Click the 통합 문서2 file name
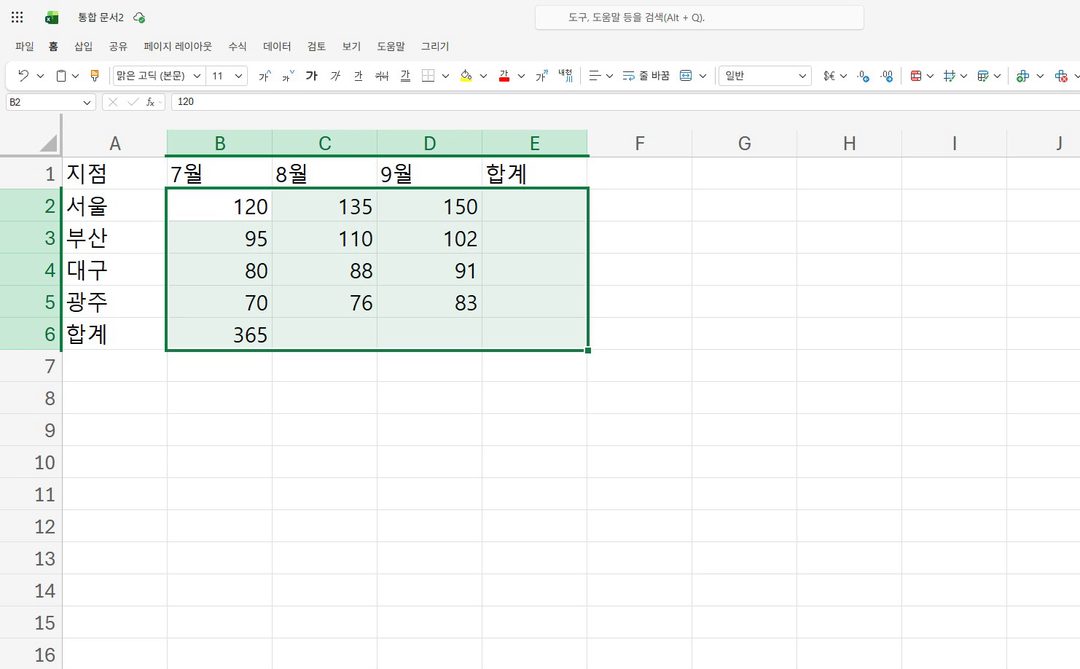Screen dimensions: 1080x669 [x=101, y=17]
